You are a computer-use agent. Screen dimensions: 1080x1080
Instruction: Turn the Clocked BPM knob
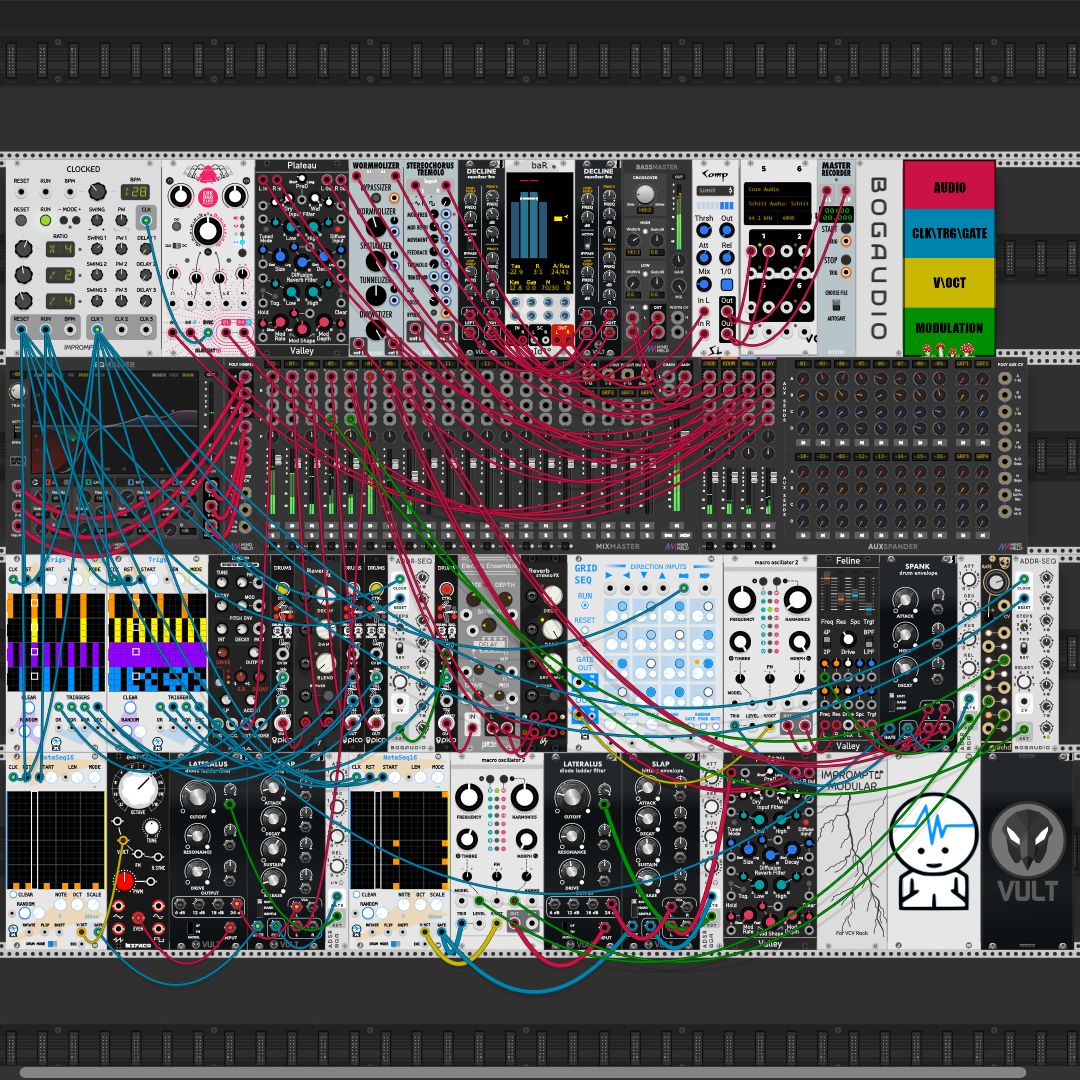98,191
